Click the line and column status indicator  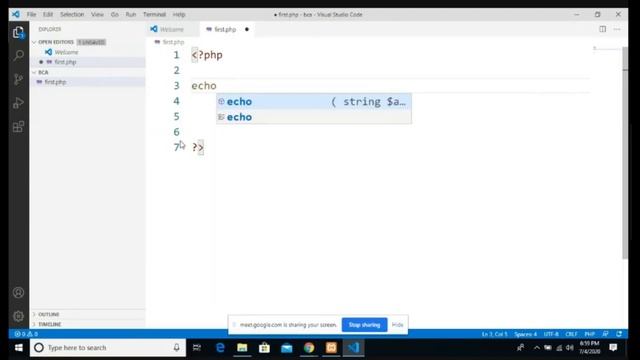[494, 334]
